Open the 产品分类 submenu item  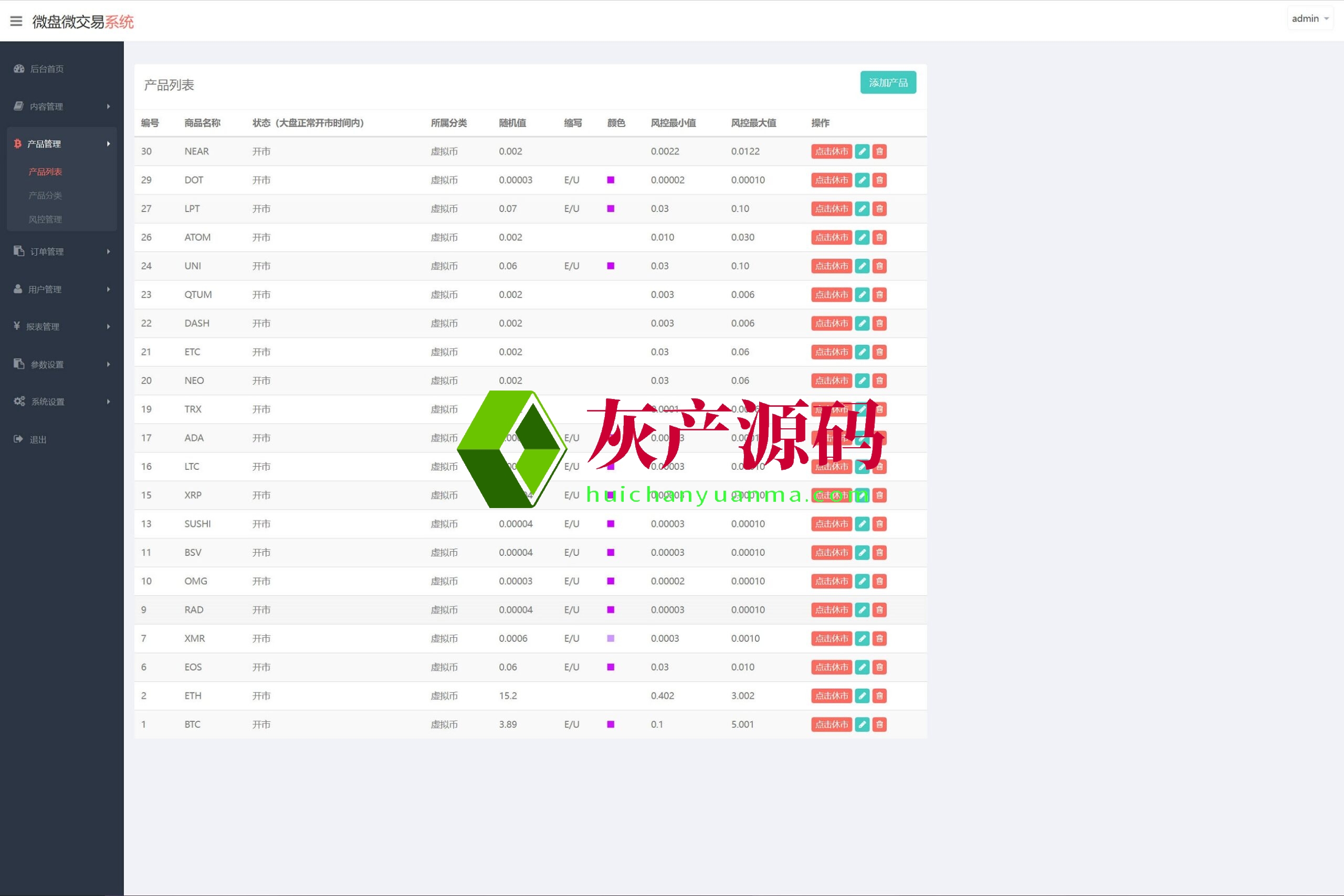point(45,195)
